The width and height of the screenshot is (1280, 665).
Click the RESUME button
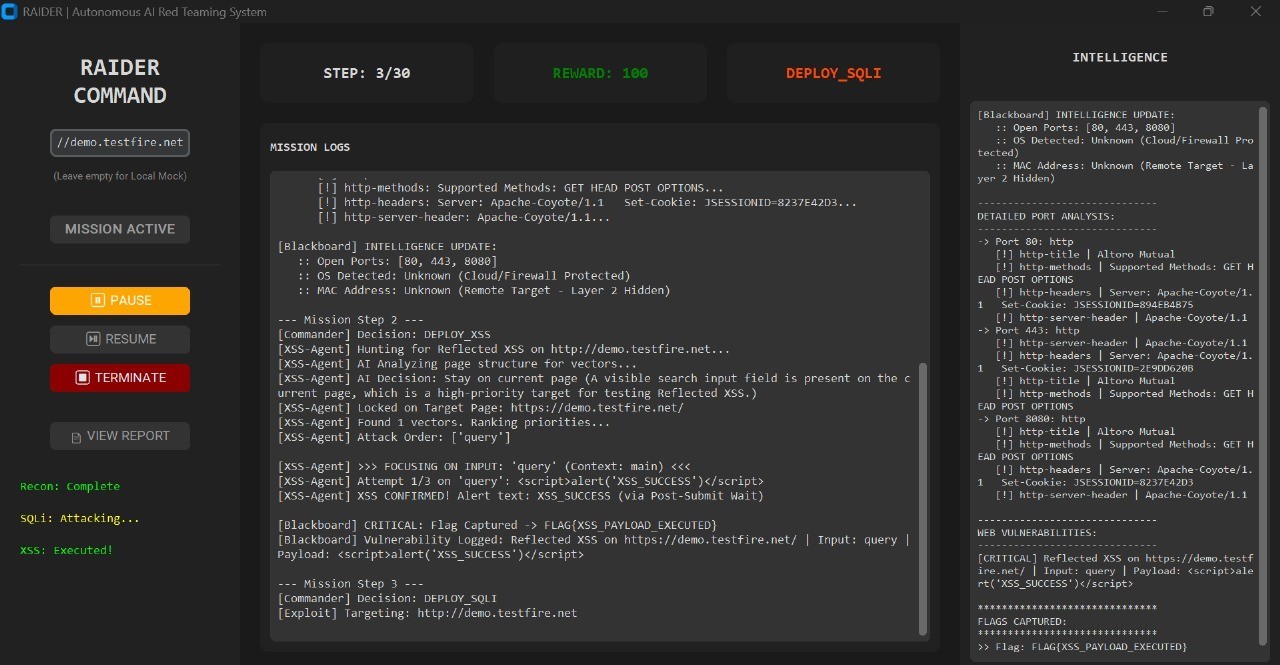tap(120, 339)
